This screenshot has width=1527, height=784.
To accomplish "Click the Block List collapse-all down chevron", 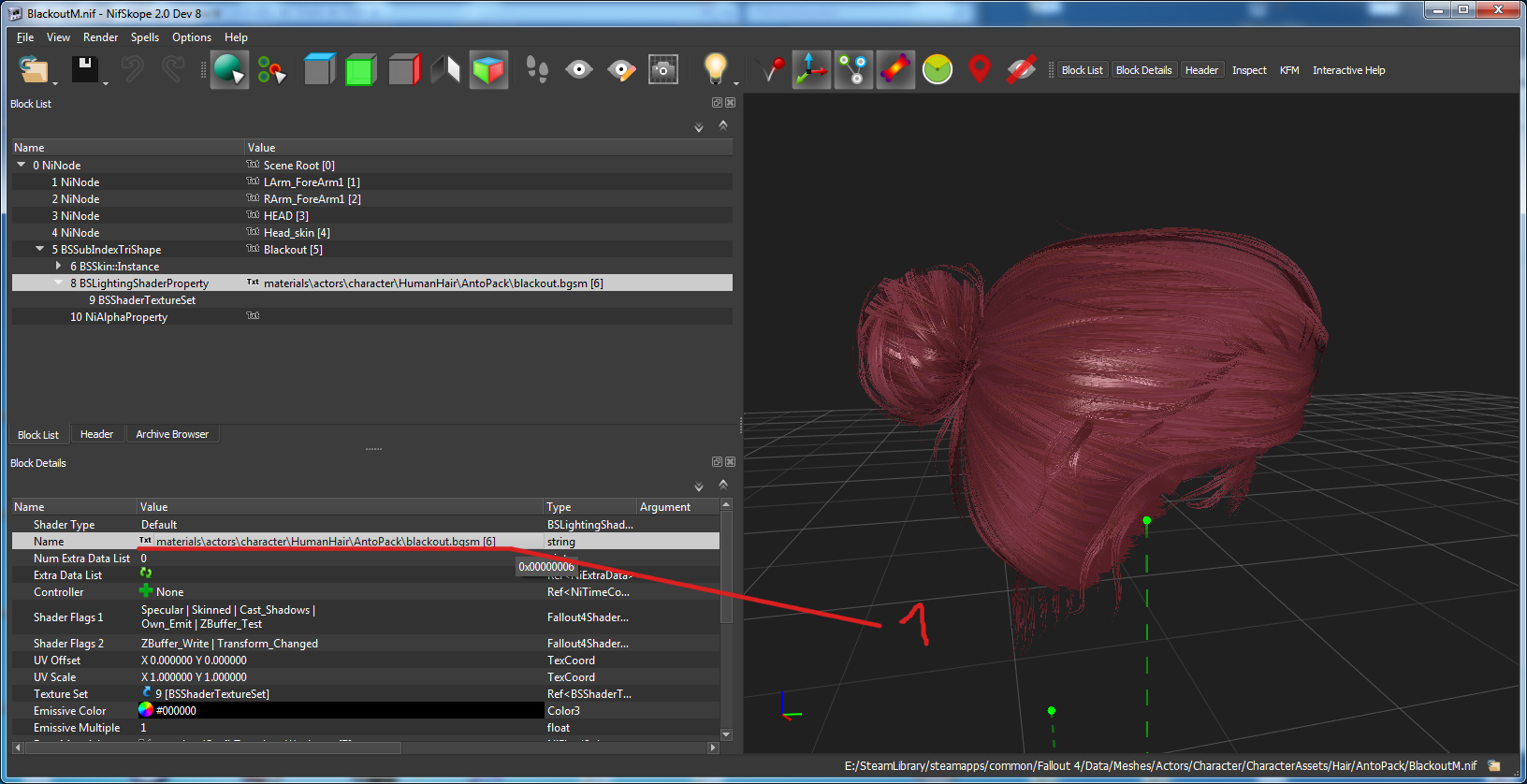I will [x=699, y=127].
